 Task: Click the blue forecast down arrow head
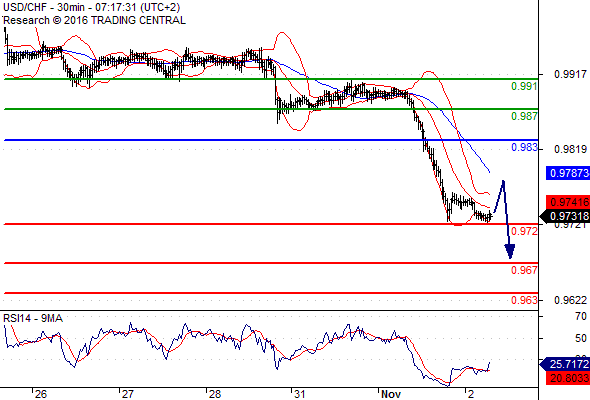click(x=510, y=251)
